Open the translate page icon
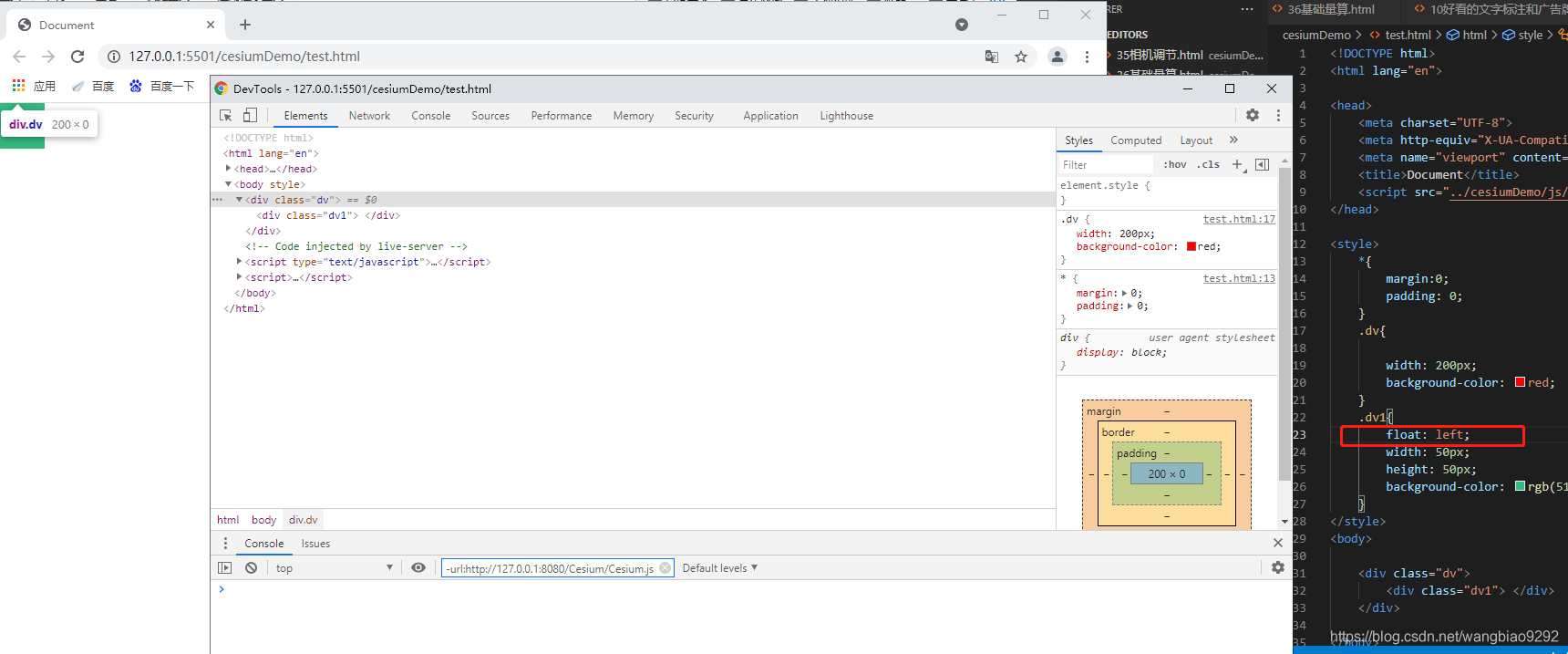Image resolution: width=1568 pixels, height=654 pixels. tap(992, 57)
